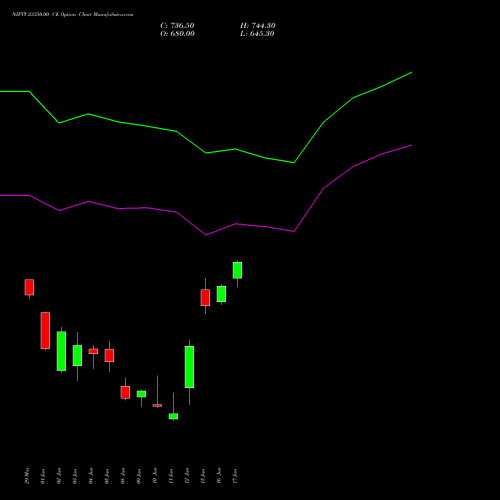Image resolution: width=500 pixels, height=500 pixels.
Task: Click the 17 Jun date label
Action: (235, 476)
